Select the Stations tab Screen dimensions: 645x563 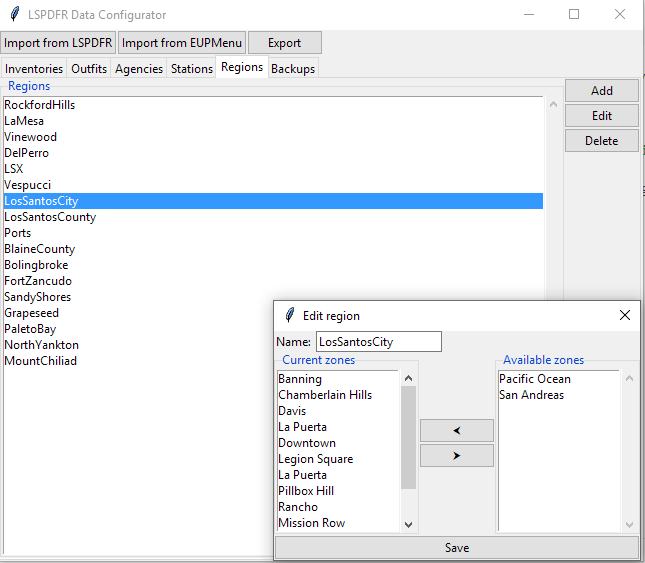192,69
